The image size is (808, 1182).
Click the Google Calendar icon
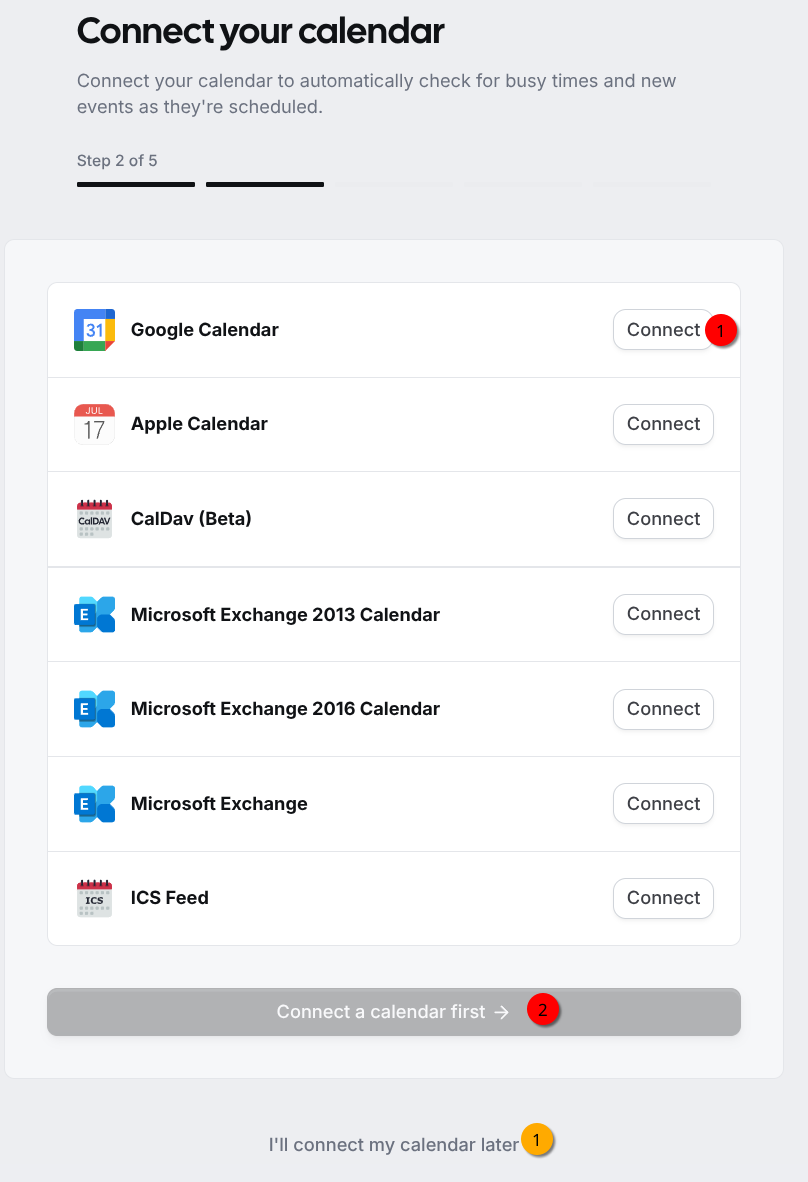coord(94,330)
